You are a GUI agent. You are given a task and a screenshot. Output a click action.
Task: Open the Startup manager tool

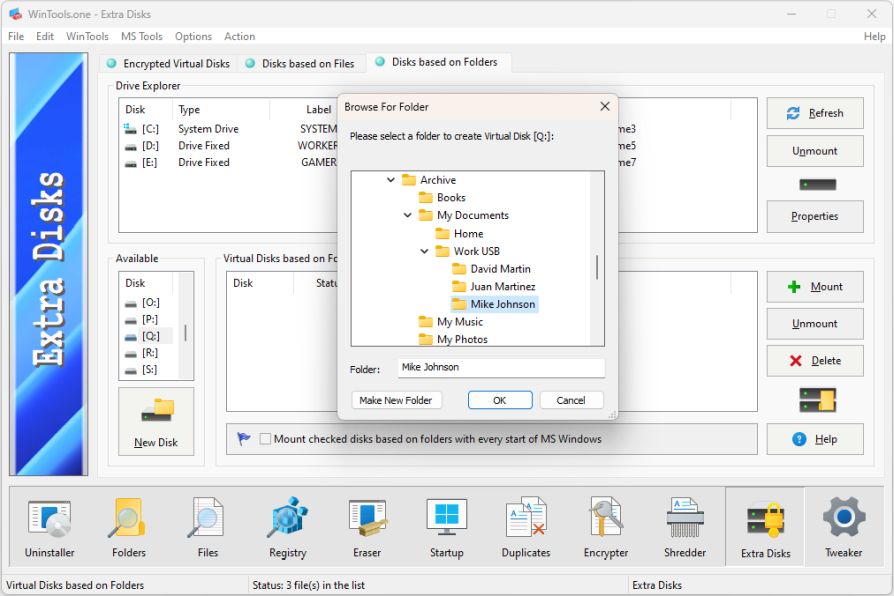[446, 527]
